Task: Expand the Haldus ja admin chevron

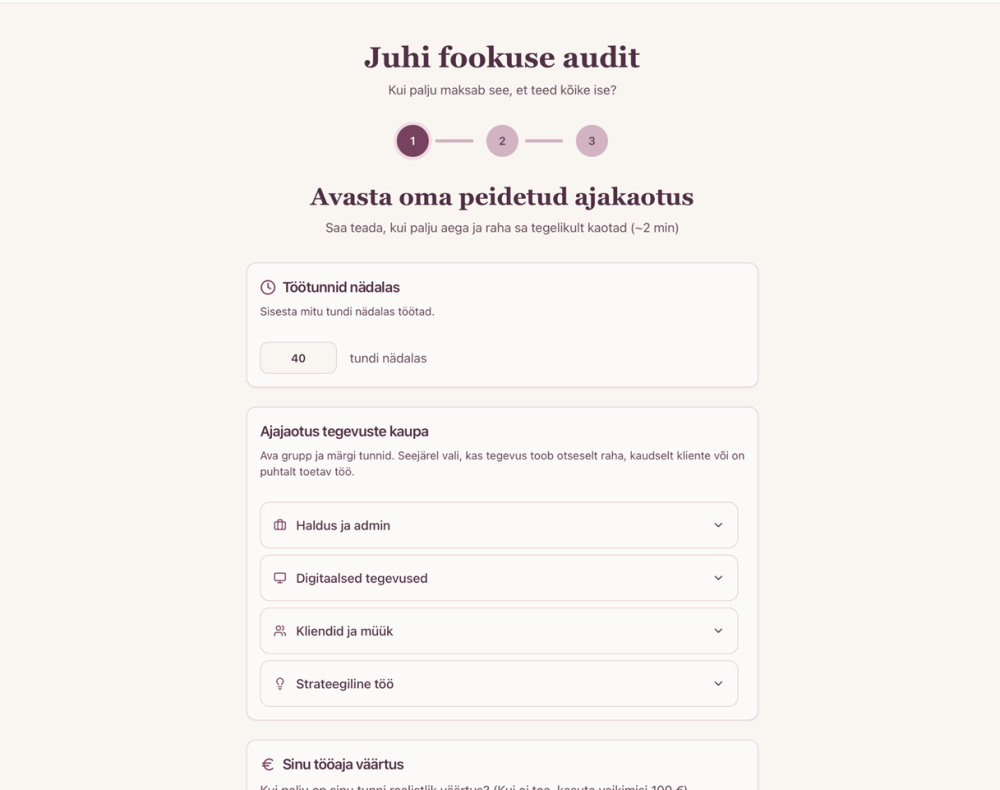Action: tap(718, 525)
